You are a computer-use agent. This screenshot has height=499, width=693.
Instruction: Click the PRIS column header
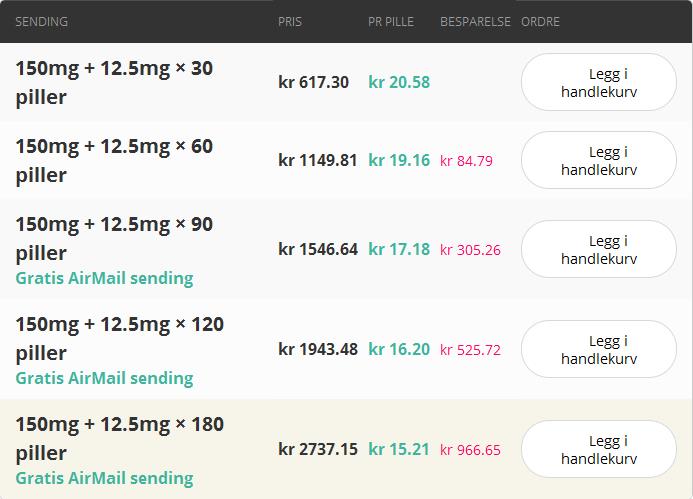pyautogui.click(x=290, y=22)
